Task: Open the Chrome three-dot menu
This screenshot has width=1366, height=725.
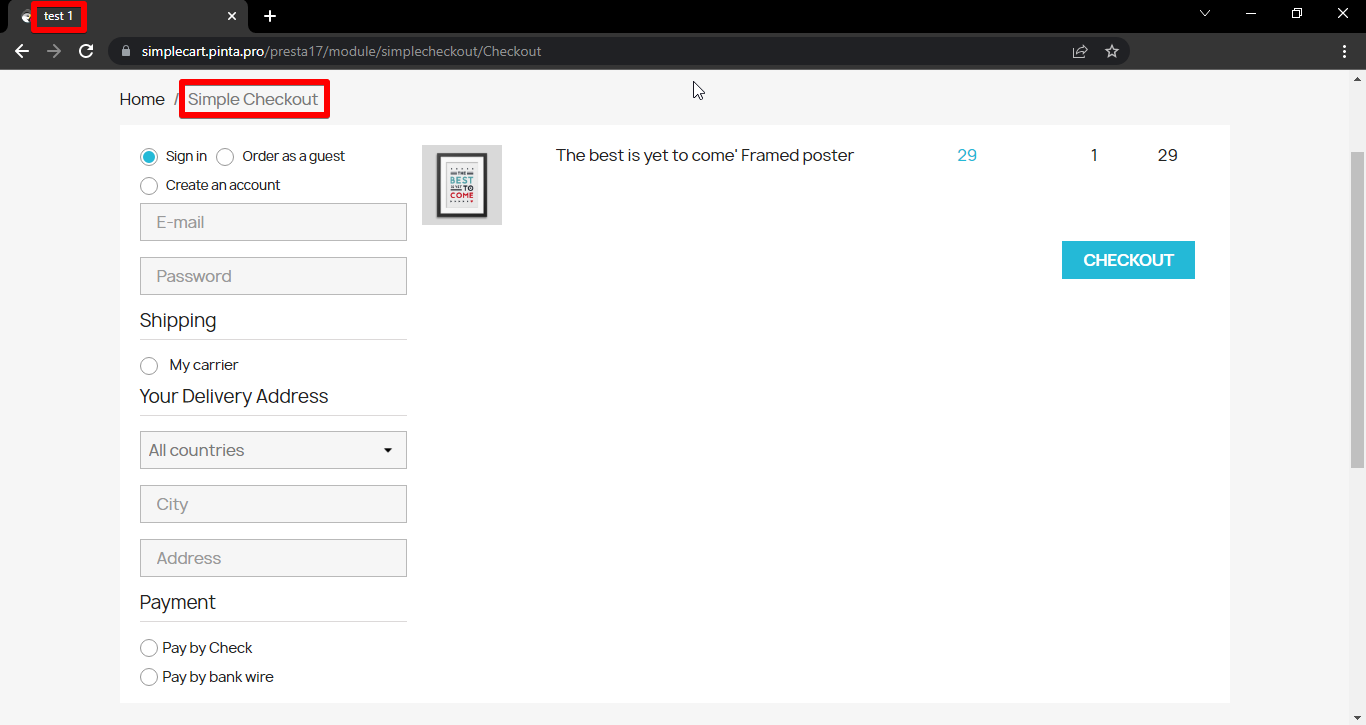Action: click(1345, 51)
